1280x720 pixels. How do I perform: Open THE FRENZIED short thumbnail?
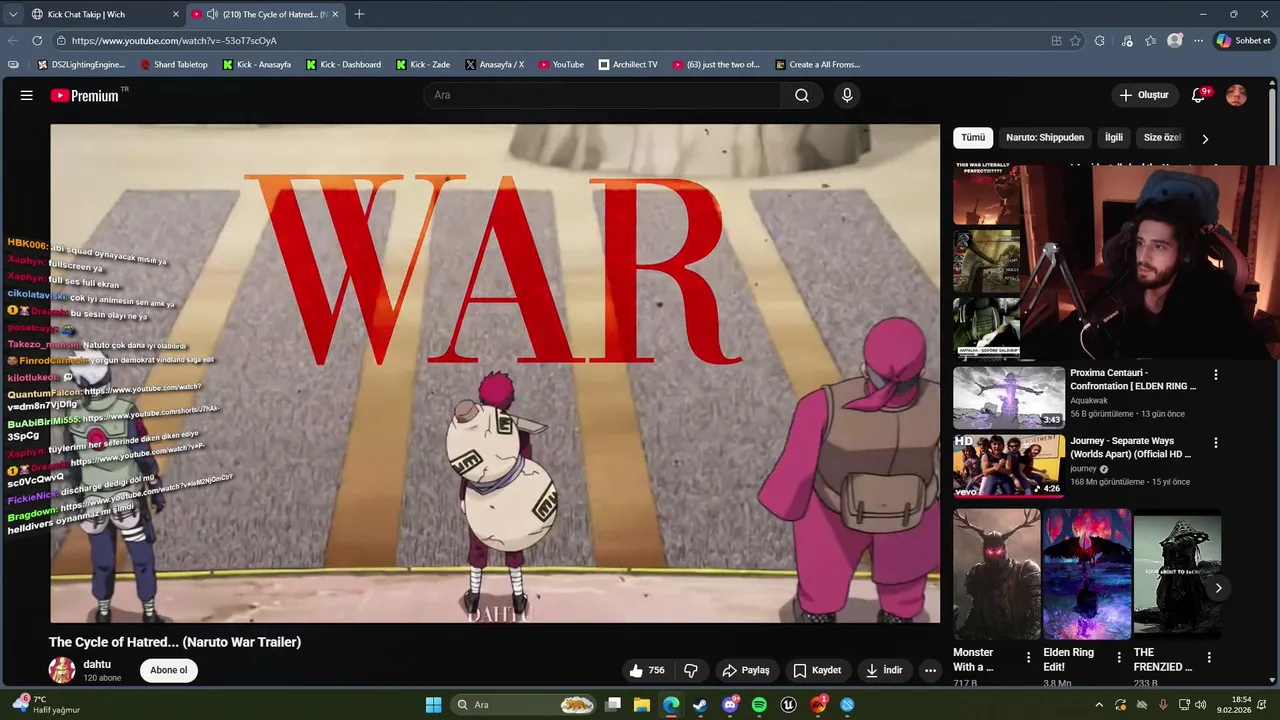[x=1177, y=574]
